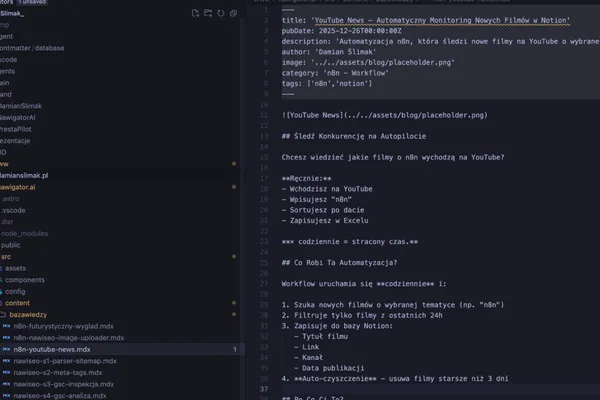600x400 pixels.
Task: Click the modified dot on bazawiedzy folder
Action: (x=234, y=314)
